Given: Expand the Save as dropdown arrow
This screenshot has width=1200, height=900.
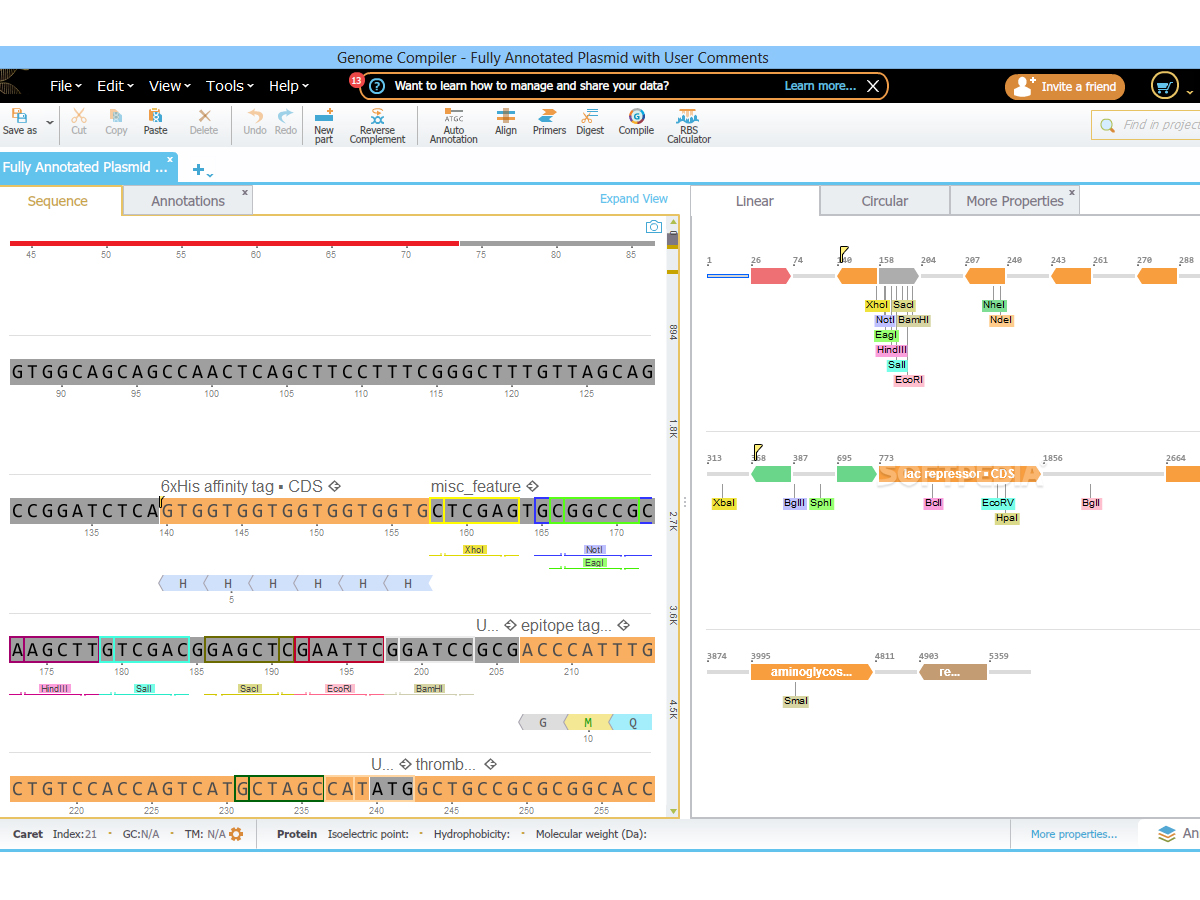Looking at the screenshot, I should (50, 122).
